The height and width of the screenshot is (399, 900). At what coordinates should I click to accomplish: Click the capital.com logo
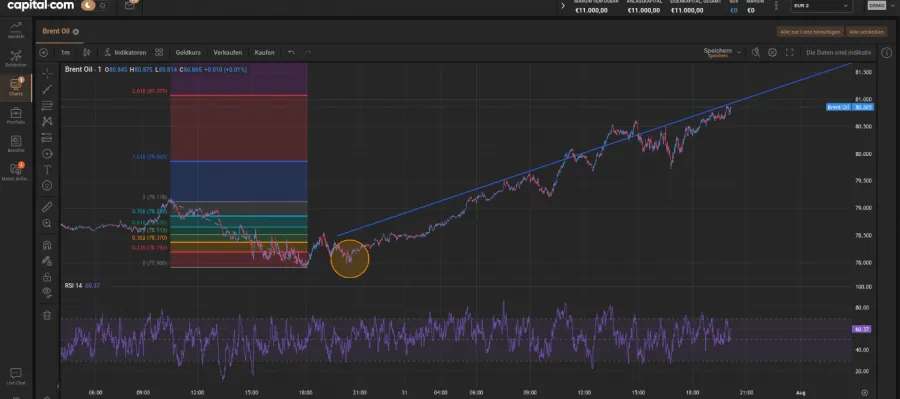tap(41, 6)
